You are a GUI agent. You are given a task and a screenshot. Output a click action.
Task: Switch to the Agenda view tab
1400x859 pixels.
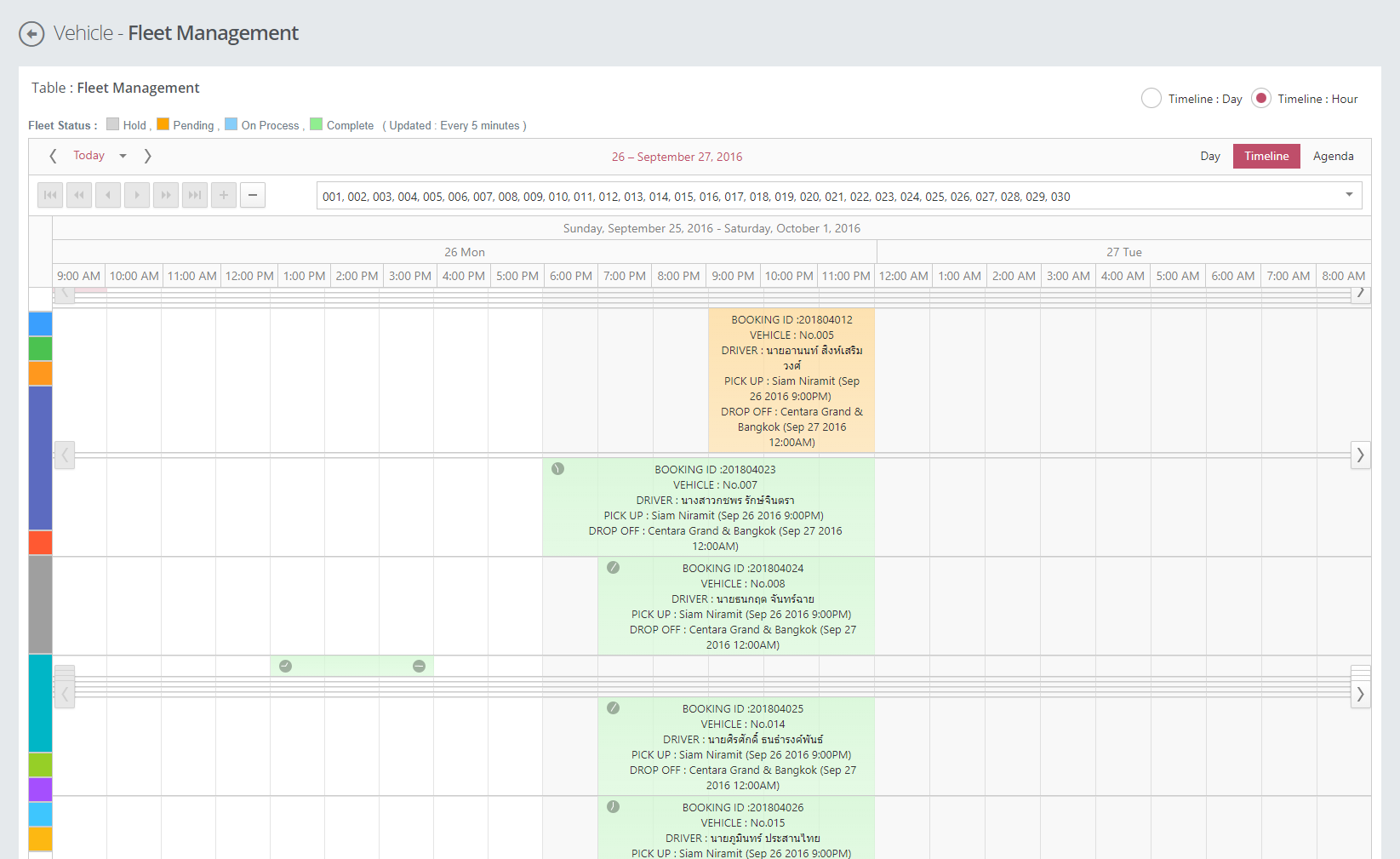(x=1333, y=157)
